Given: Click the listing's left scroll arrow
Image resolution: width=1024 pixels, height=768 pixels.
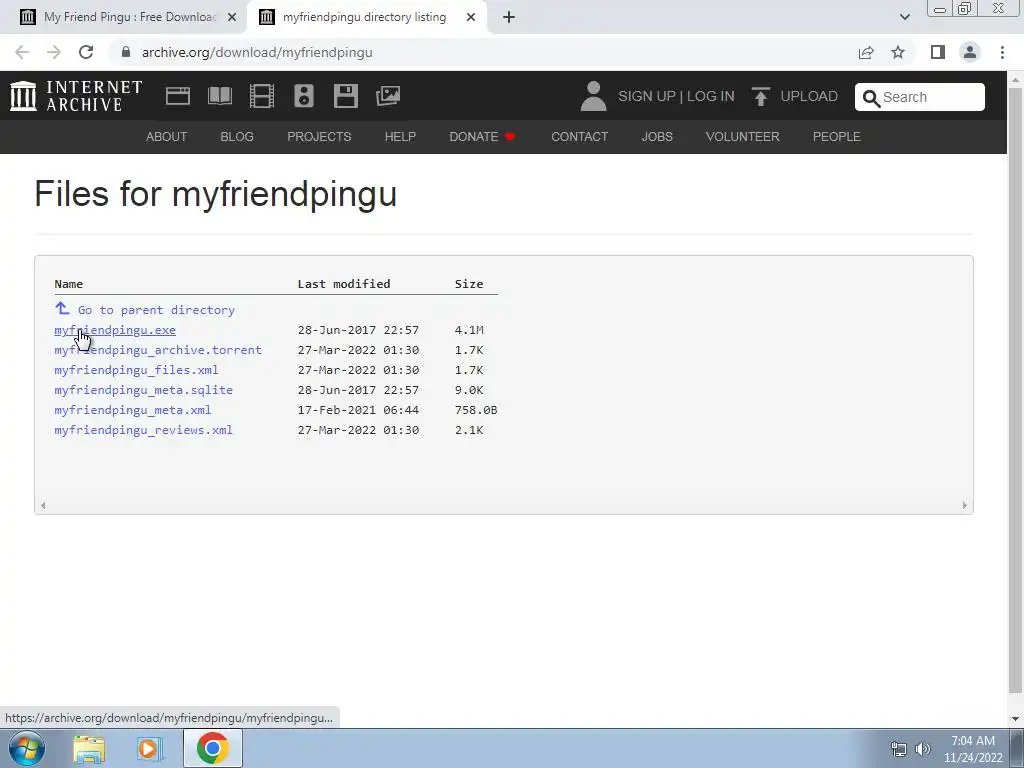Looking at the screenshot, I should pyautogui.click(x=43, y=505).
